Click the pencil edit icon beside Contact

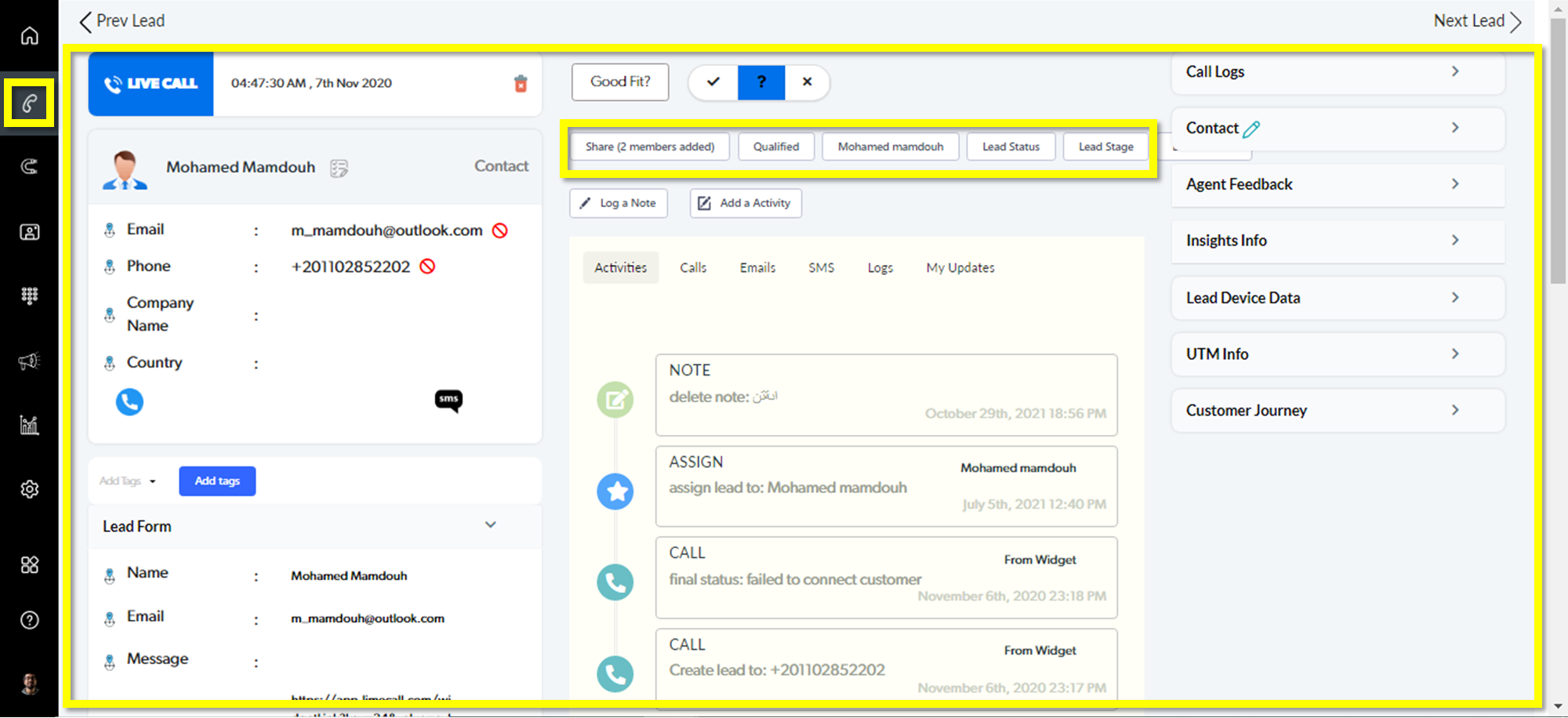point(1251,129)
